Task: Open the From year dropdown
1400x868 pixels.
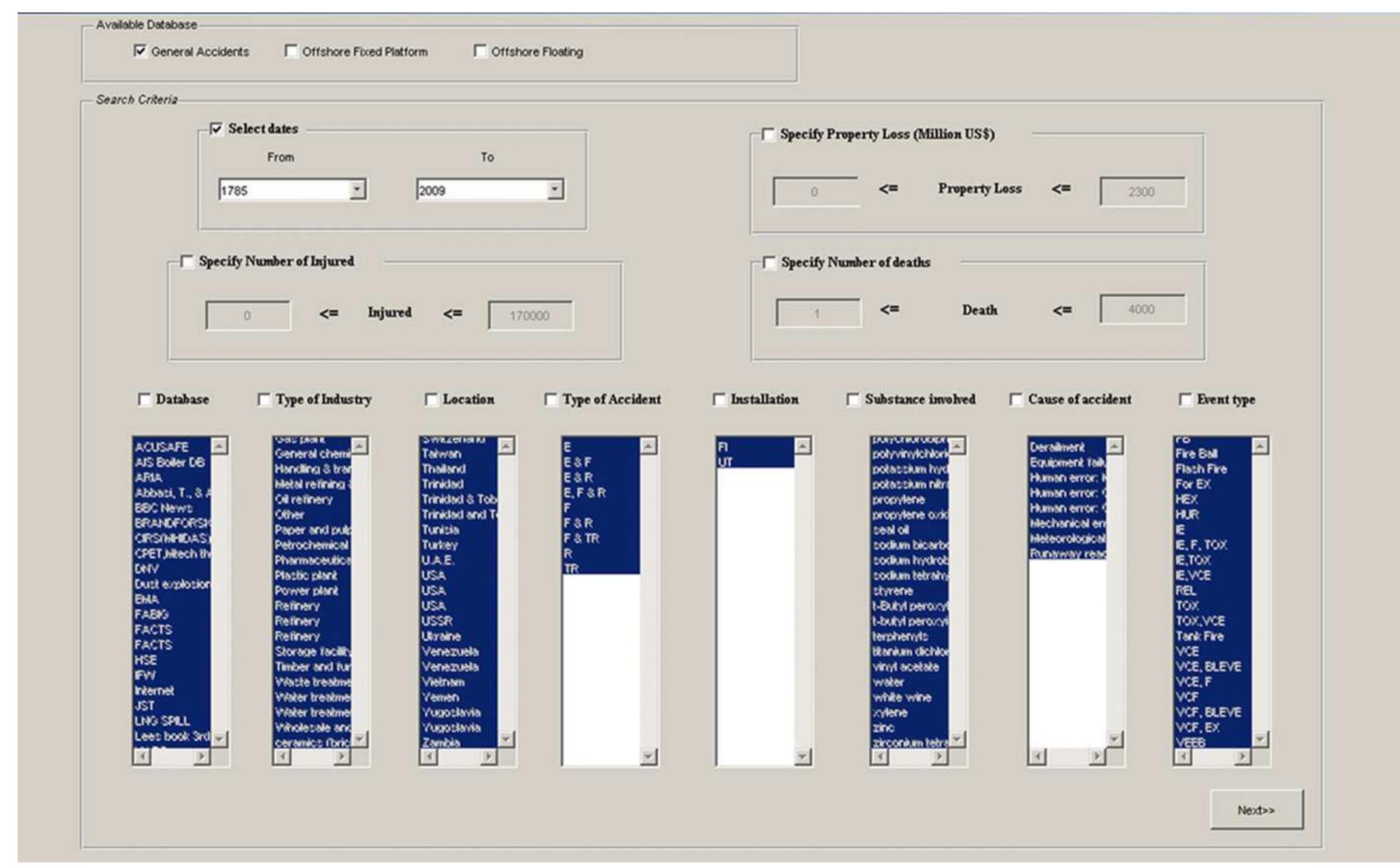Action: pyautogui.click(x=357, y=190)
